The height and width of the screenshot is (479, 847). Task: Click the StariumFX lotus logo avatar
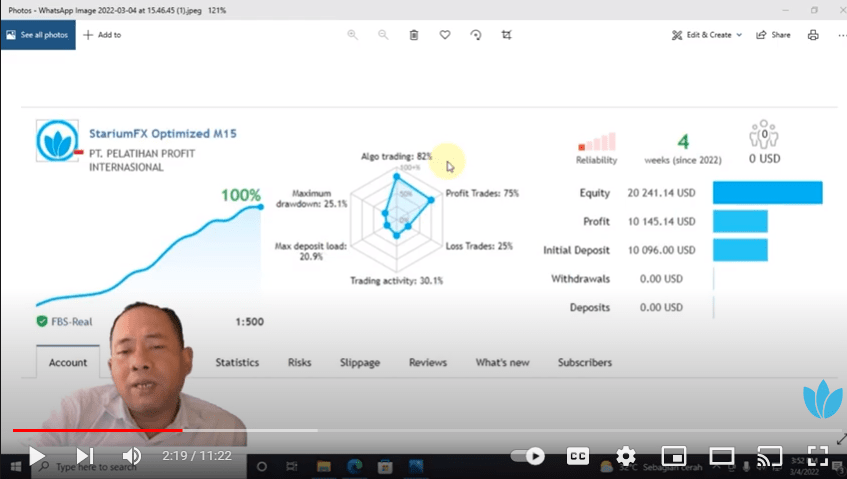pyautogui.click(x=57, y=141)
